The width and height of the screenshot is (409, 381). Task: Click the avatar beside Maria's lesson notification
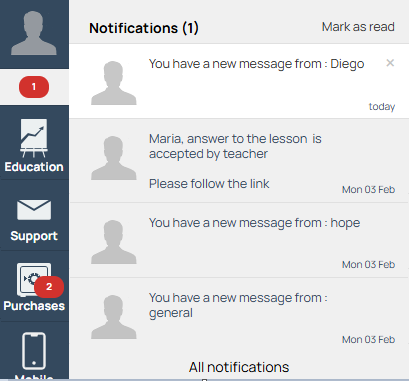(114, 158)
